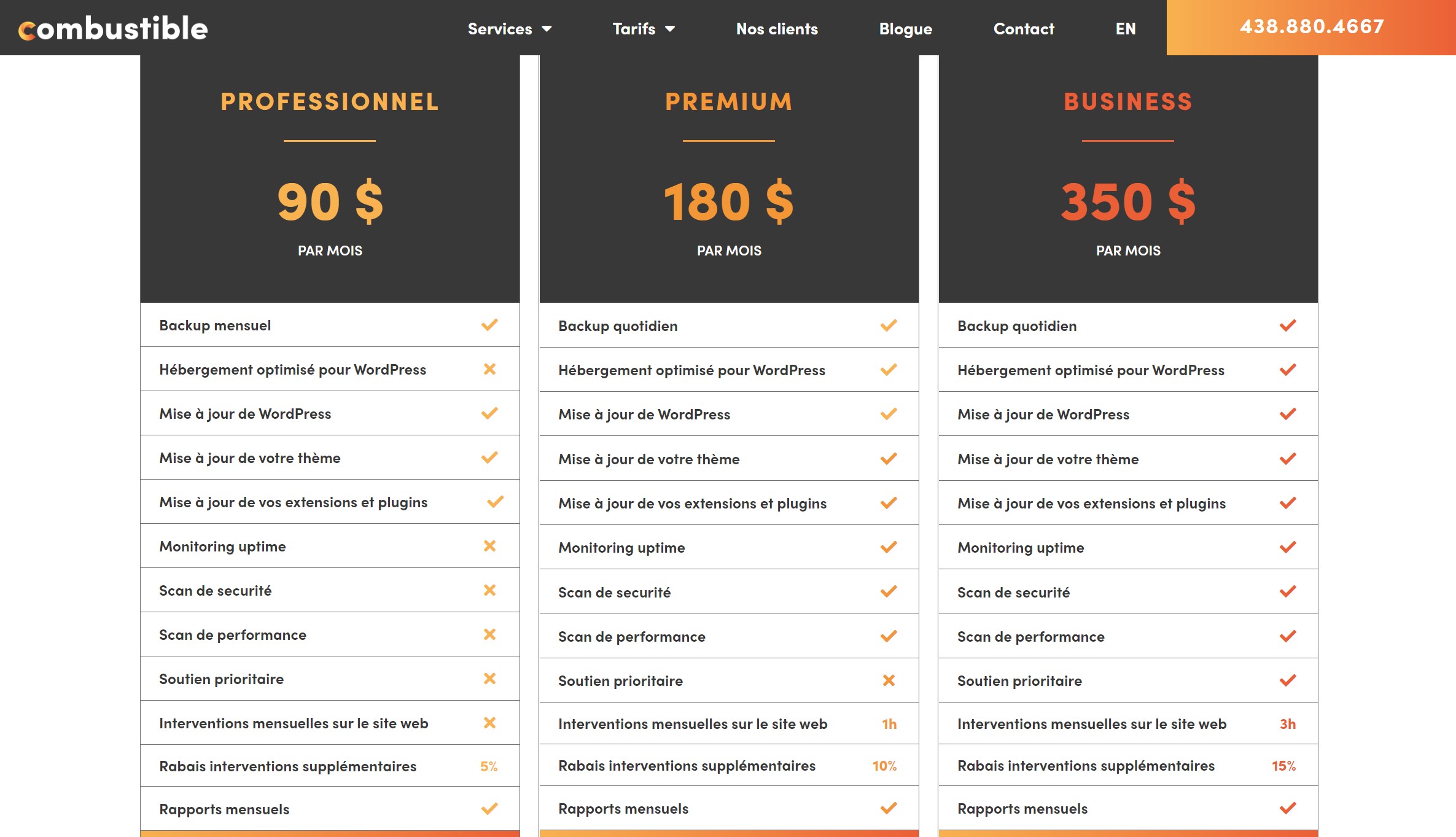Viewport: 1456px width, 837px height.
Task: Click the Combustible logo
Action: tap(113, 28)
